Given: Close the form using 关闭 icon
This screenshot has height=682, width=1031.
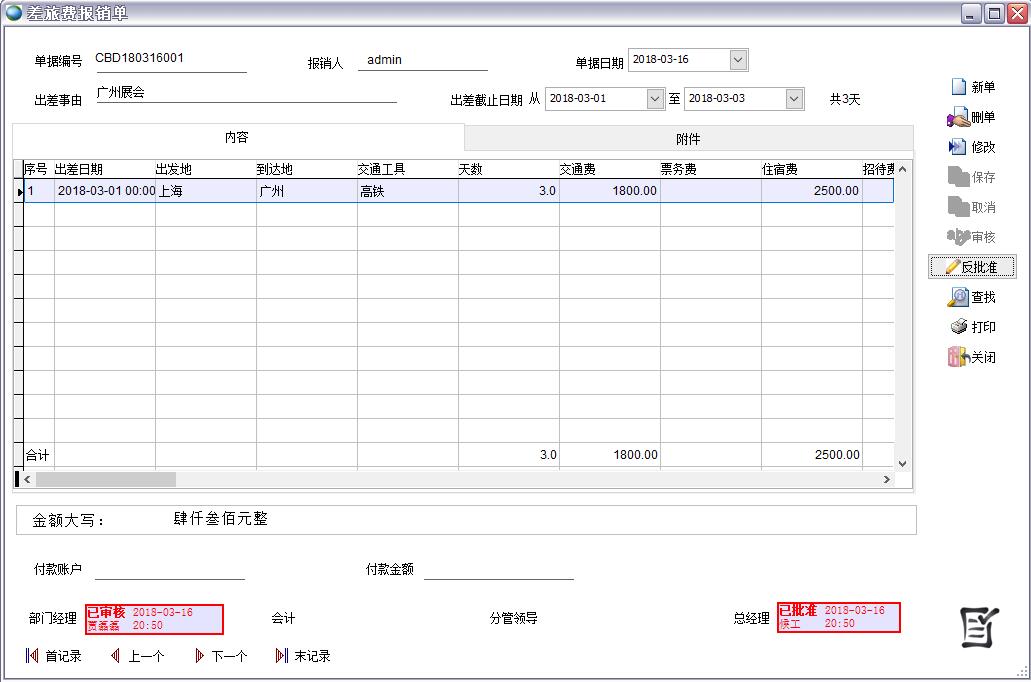Looking at the screenshot, I should pos(959,357).
